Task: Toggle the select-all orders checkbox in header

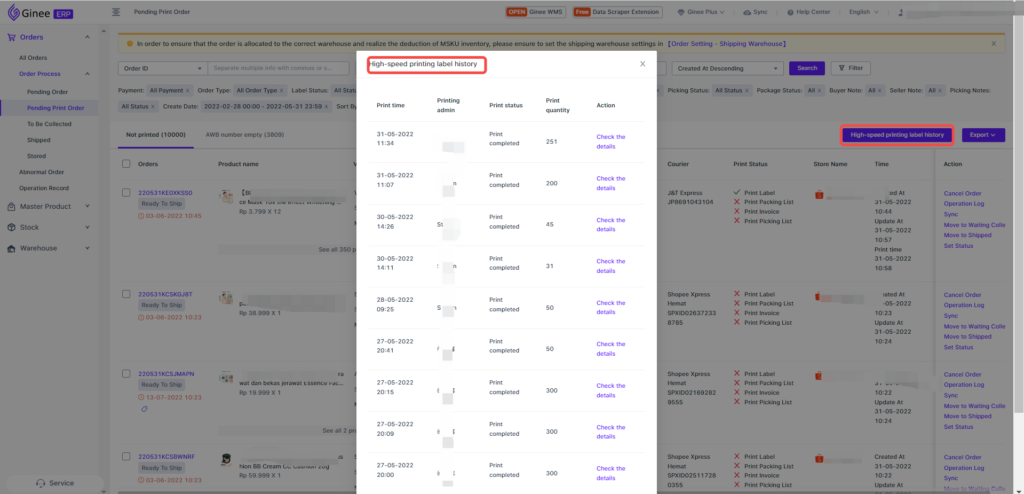Action: [126, 164]
